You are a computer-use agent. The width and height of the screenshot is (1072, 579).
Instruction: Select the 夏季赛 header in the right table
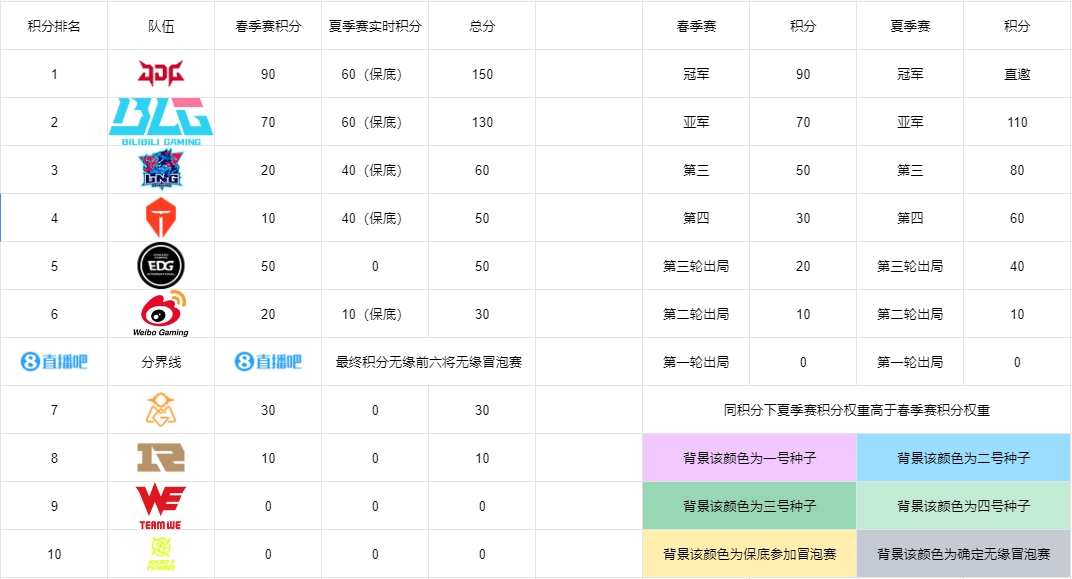point(910,26)
